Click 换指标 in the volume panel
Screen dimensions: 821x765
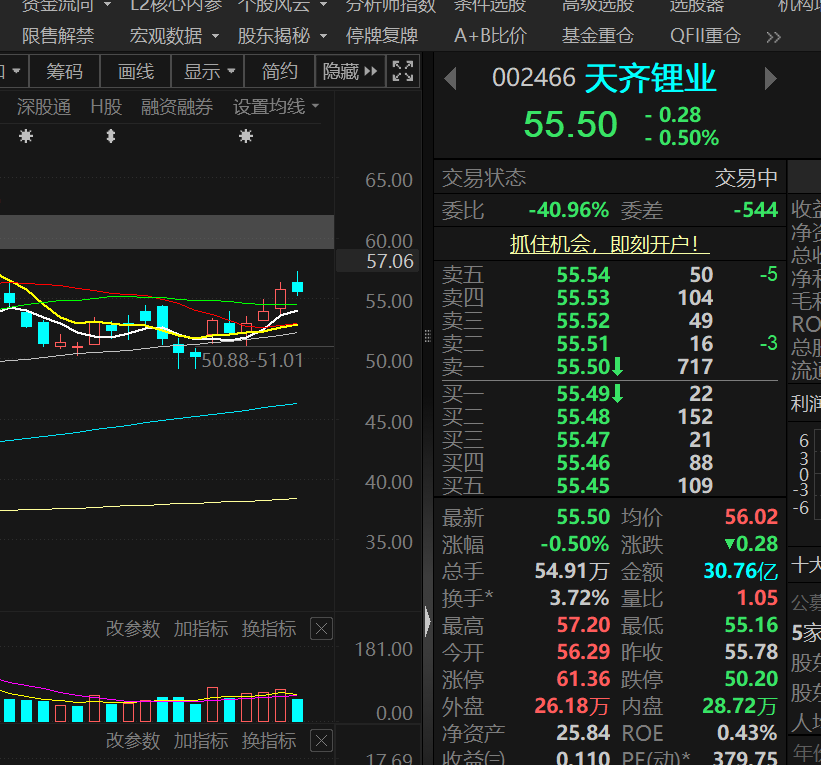(269, 628)
